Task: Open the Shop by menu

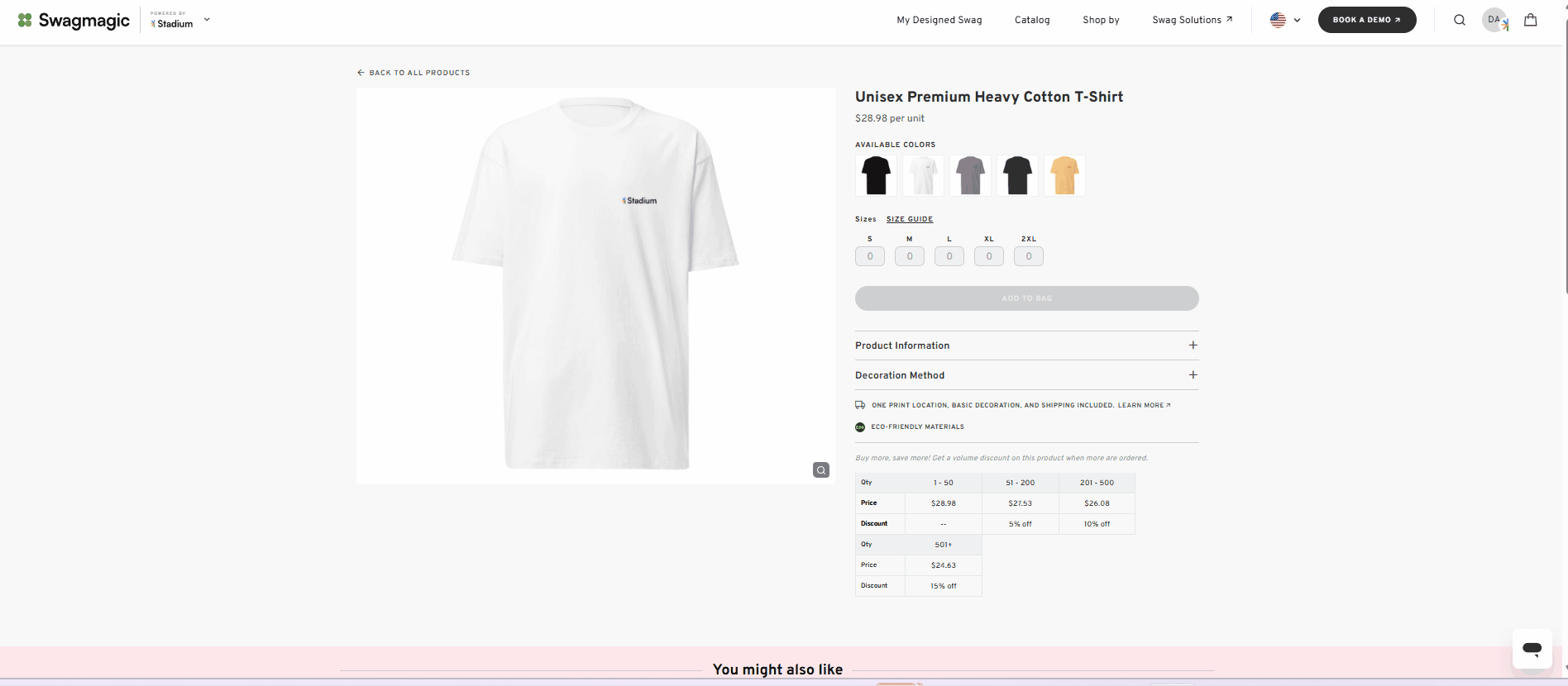Action: point(1101,20)
